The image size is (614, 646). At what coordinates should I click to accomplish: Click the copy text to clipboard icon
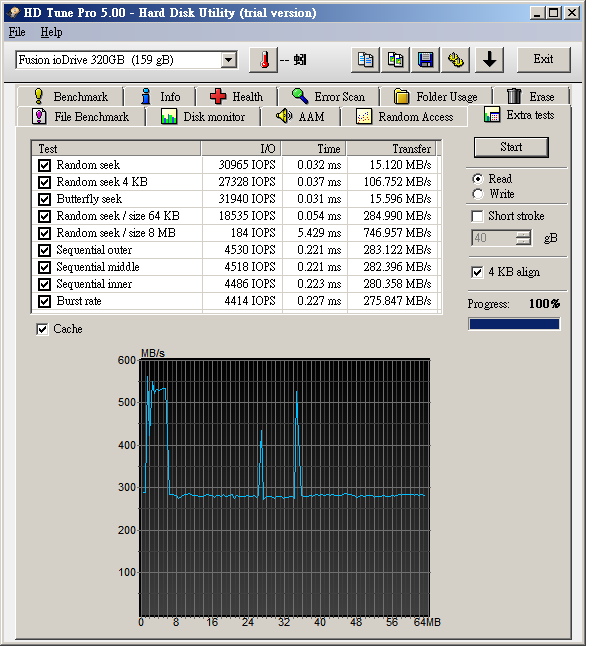[365, 60]
